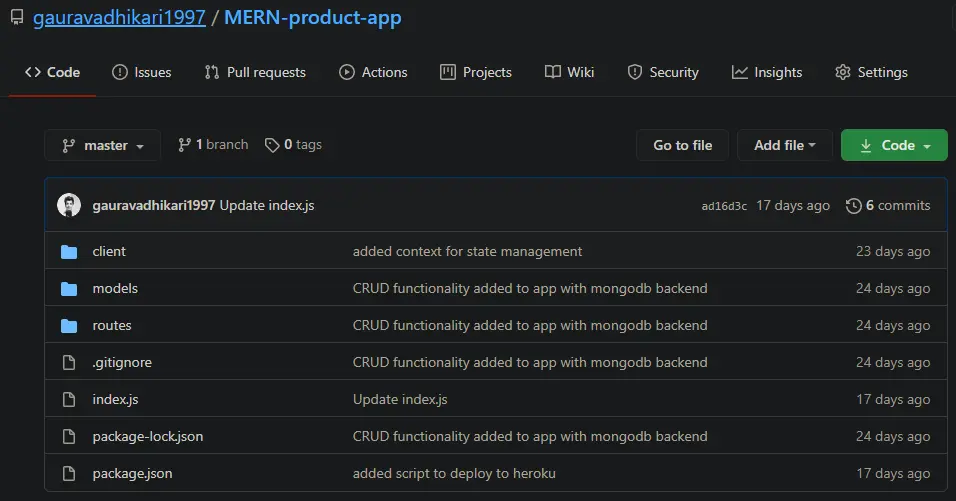Open the routes row CRUD functionality commit message
Screen dimensions: 956x501
[x=530, y=325]
